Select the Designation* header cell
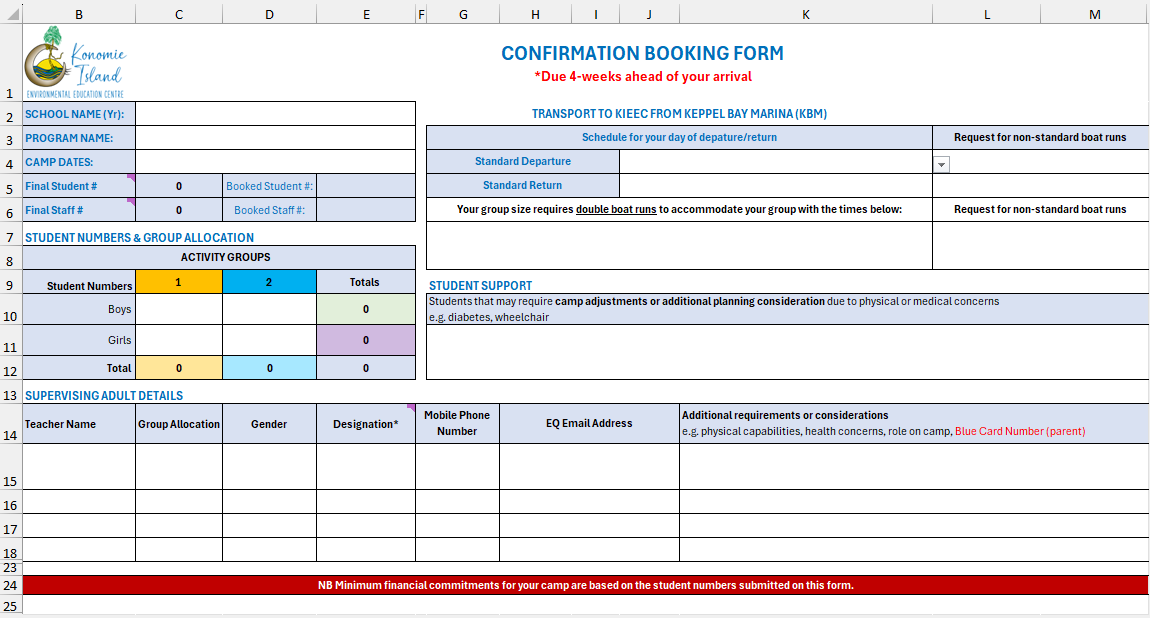 [365, 424]
